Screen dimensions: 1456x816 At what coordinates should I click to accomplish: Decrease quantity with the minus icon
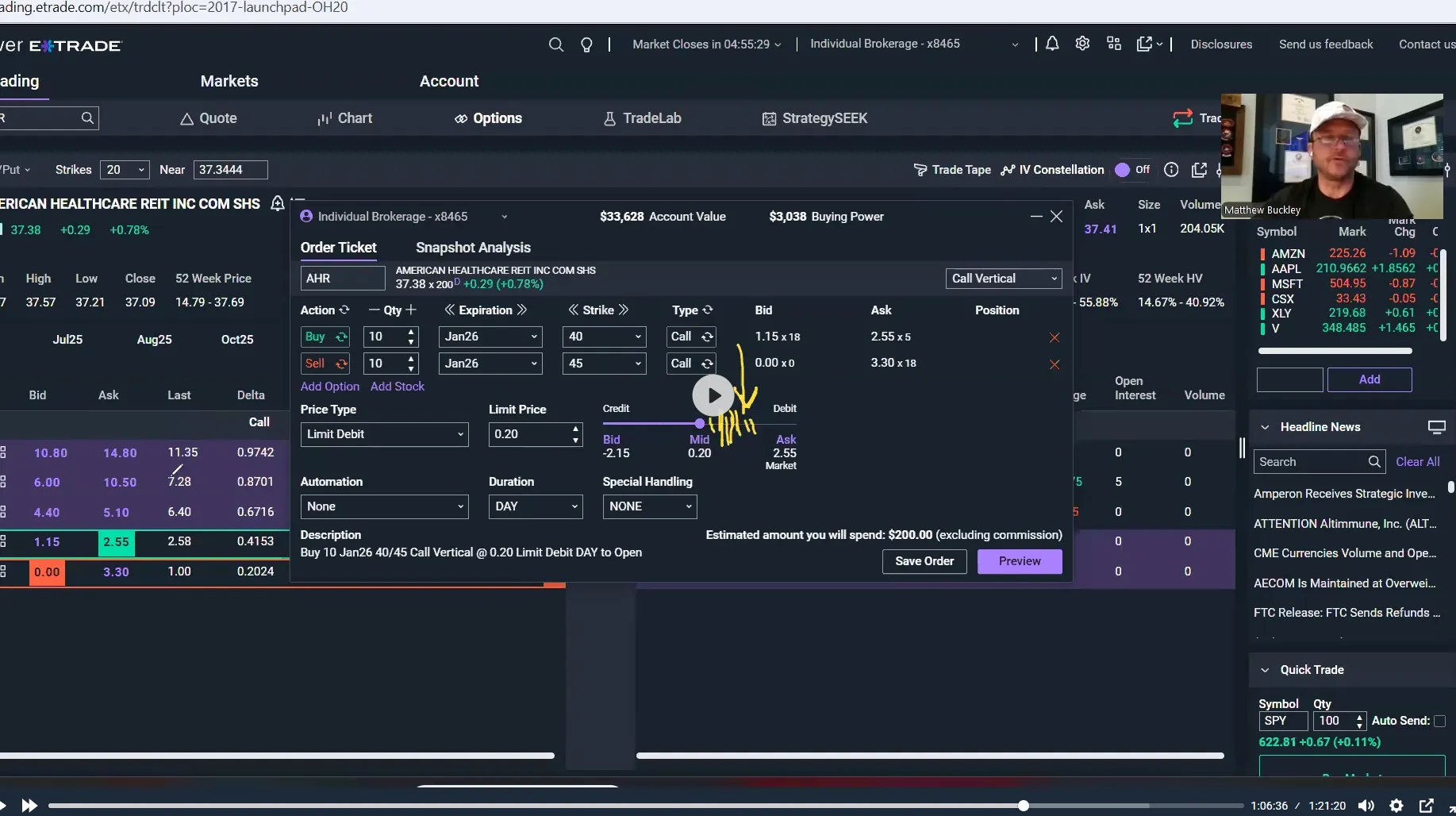(x=375, y=310)
